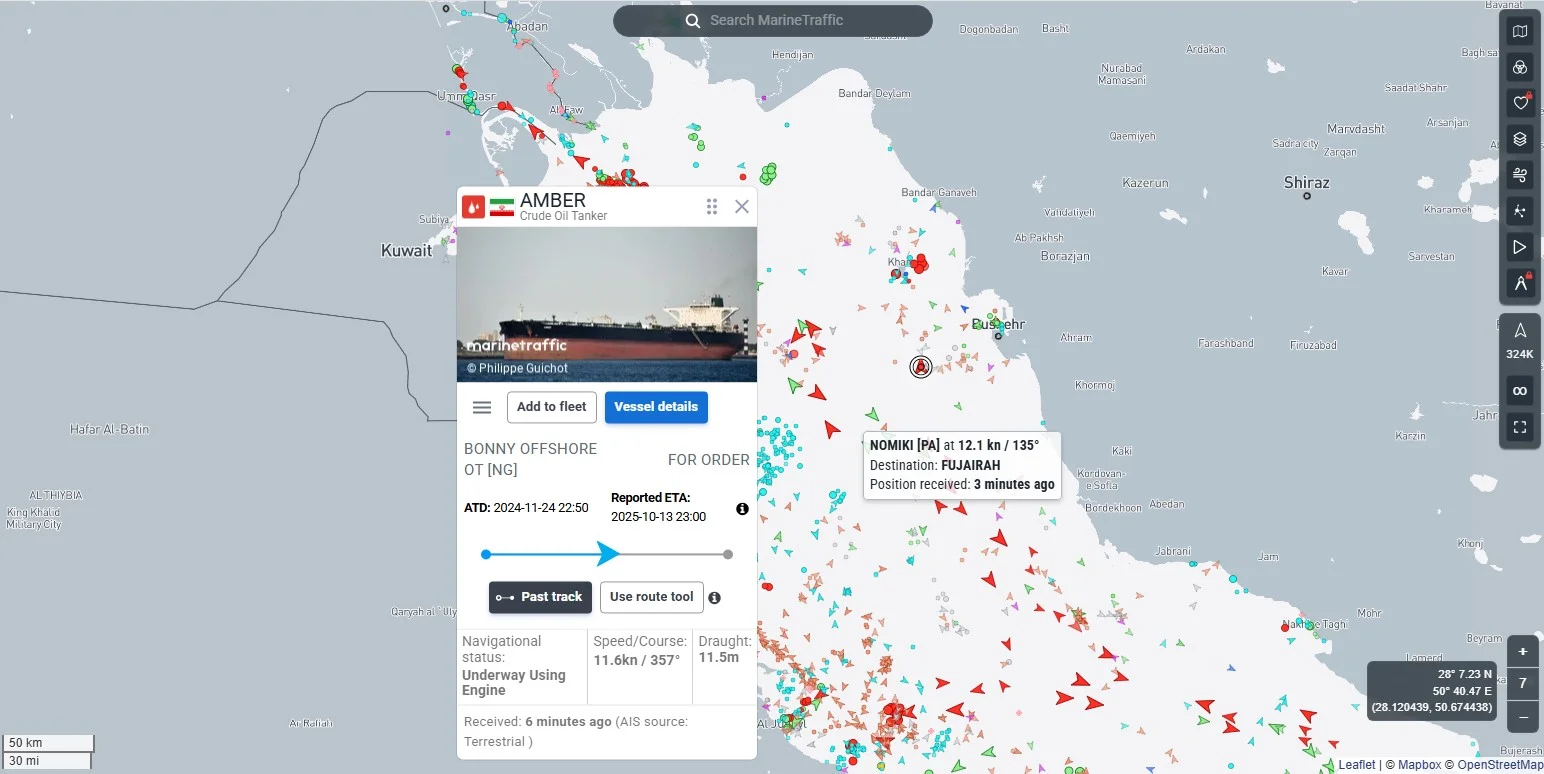
Task: Click Add to fleet button
Action: click(x=551, y=407)
